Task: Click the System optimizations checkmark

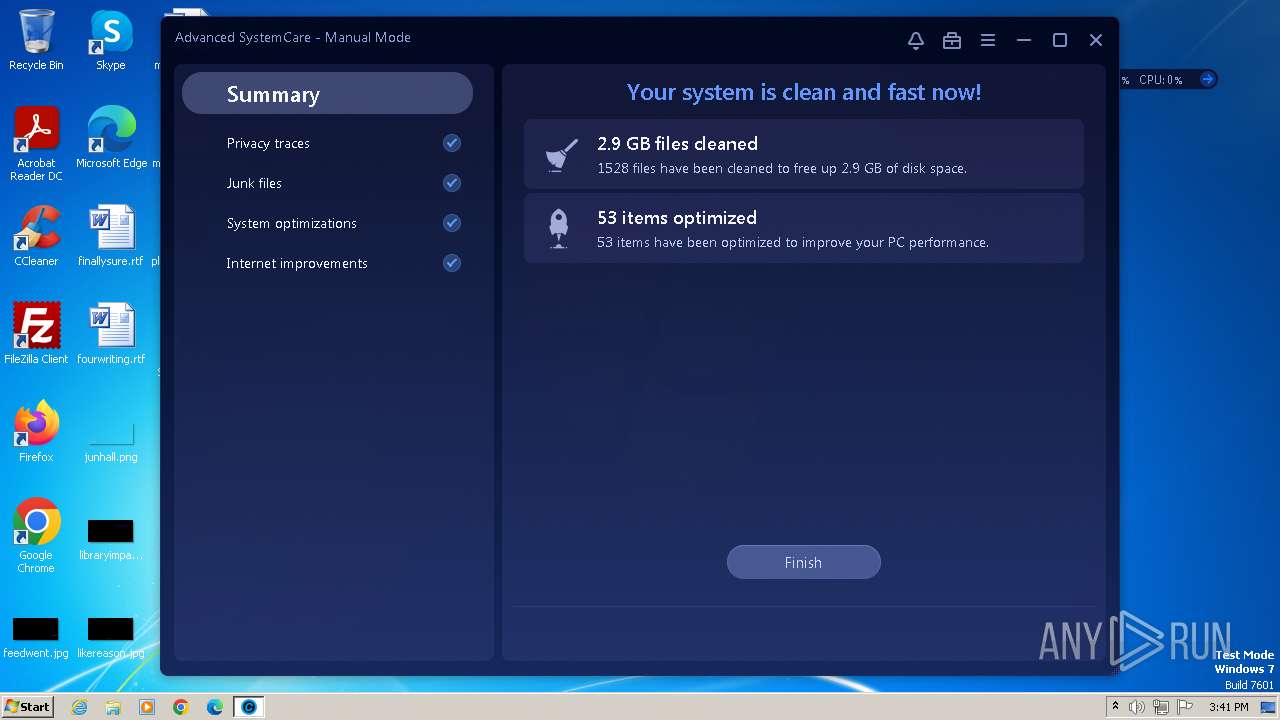Action: (452, 223)
